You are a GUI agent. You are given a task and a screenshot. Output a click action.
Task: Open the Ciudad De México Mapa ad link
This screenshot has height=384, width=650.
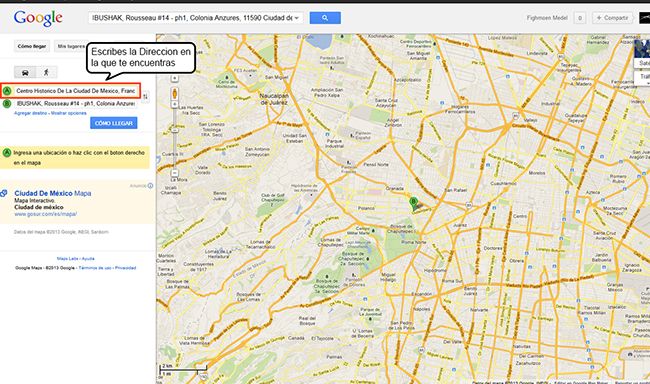(x=53, y=193)
